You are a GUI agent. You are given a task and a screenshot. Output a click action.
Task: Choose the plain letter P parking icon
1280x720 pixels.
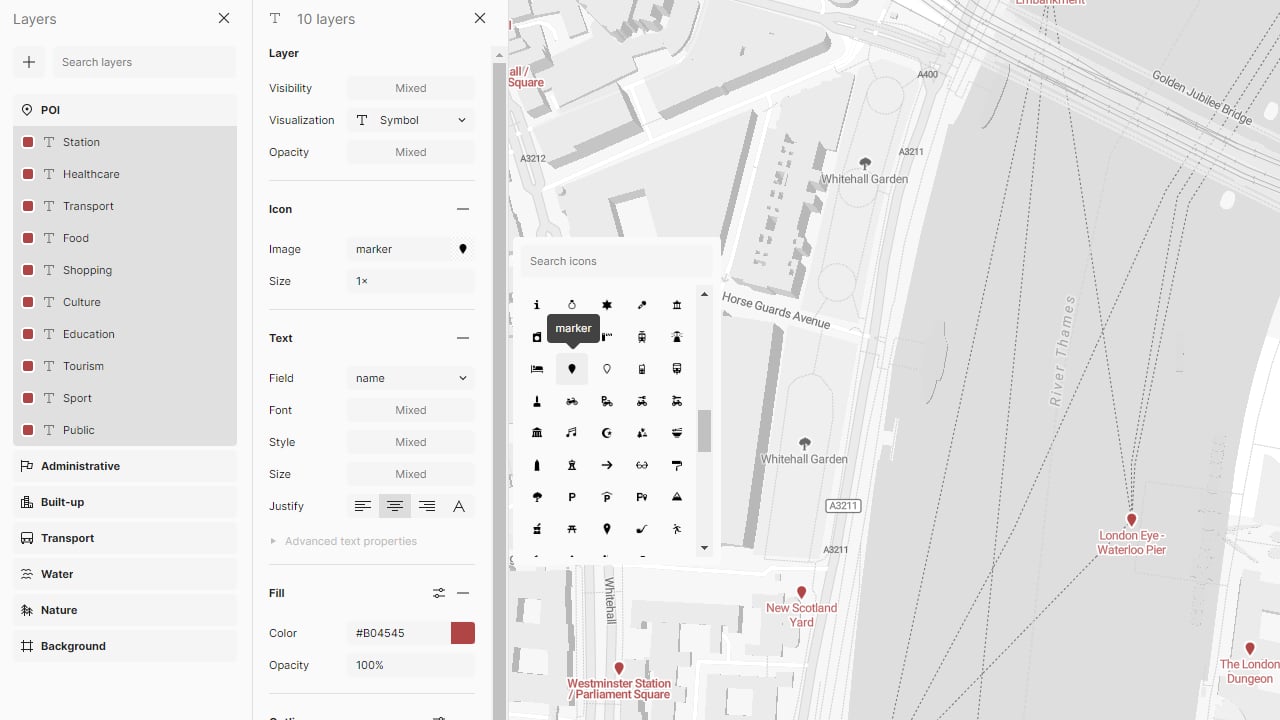click(572, 497)
